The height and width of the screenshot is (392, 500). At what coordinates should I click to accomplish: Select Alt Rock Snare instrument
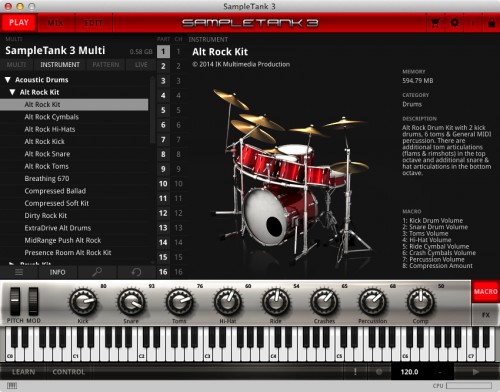[x=74, y=154]
